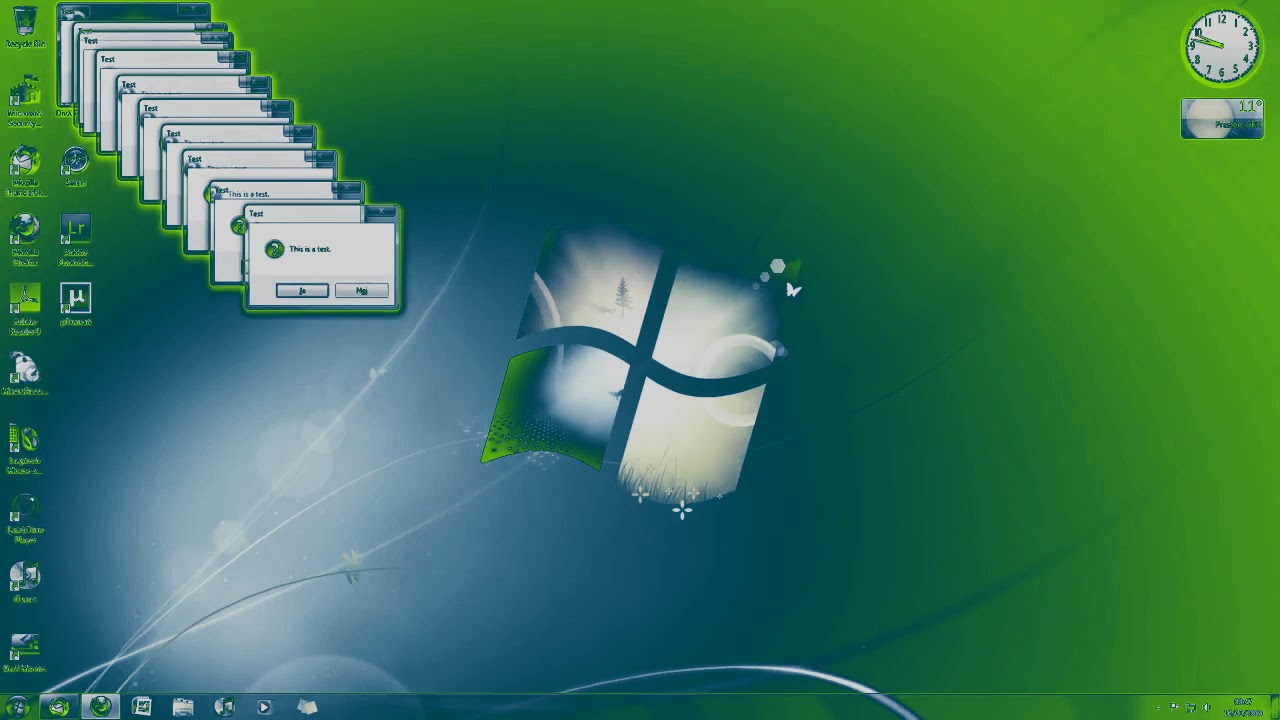
Task: Open Thunderbird from the taskbar
Action: (x=59, y=707)
